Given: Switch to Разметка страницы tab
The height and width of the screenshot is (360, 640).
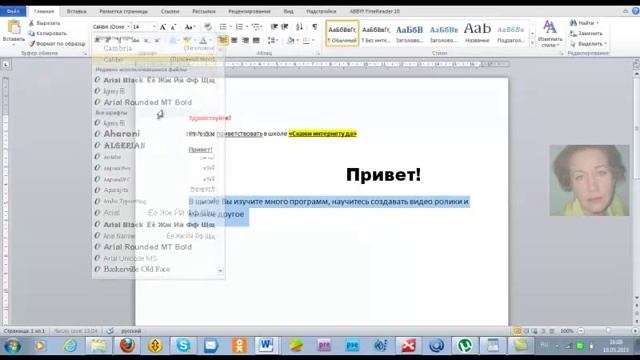Looking at the screenshot, I should point(124,11).
